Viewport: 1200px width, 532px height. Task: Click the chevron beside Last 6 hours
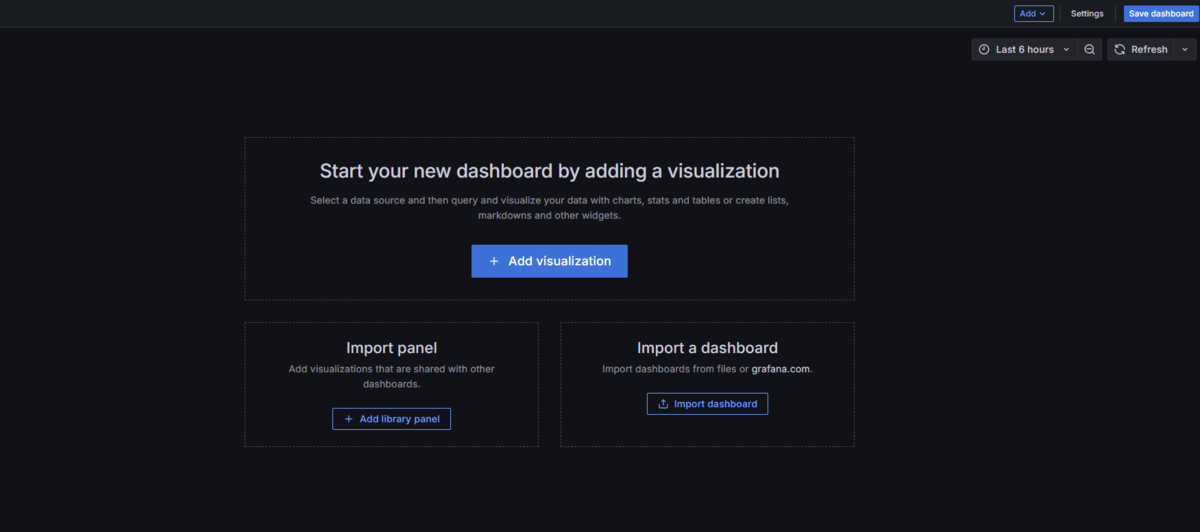(1066, 49)
